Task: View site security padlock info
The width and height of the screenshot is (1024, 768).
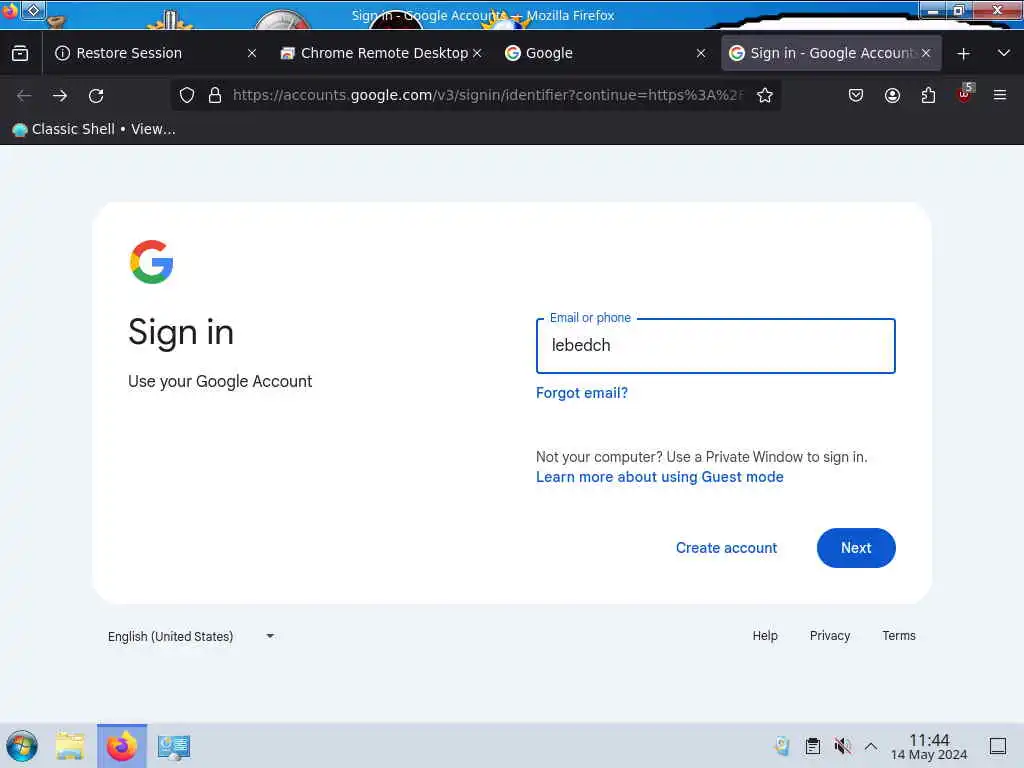Action: [x=215, y=95]
